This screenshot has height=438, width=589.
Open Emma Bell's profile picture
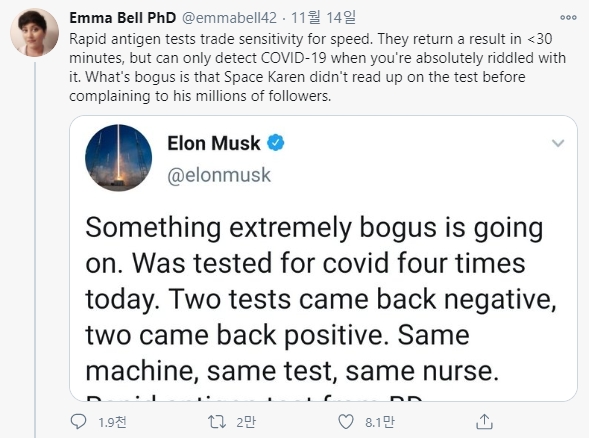pyautogui.click(x=34, y=33)
